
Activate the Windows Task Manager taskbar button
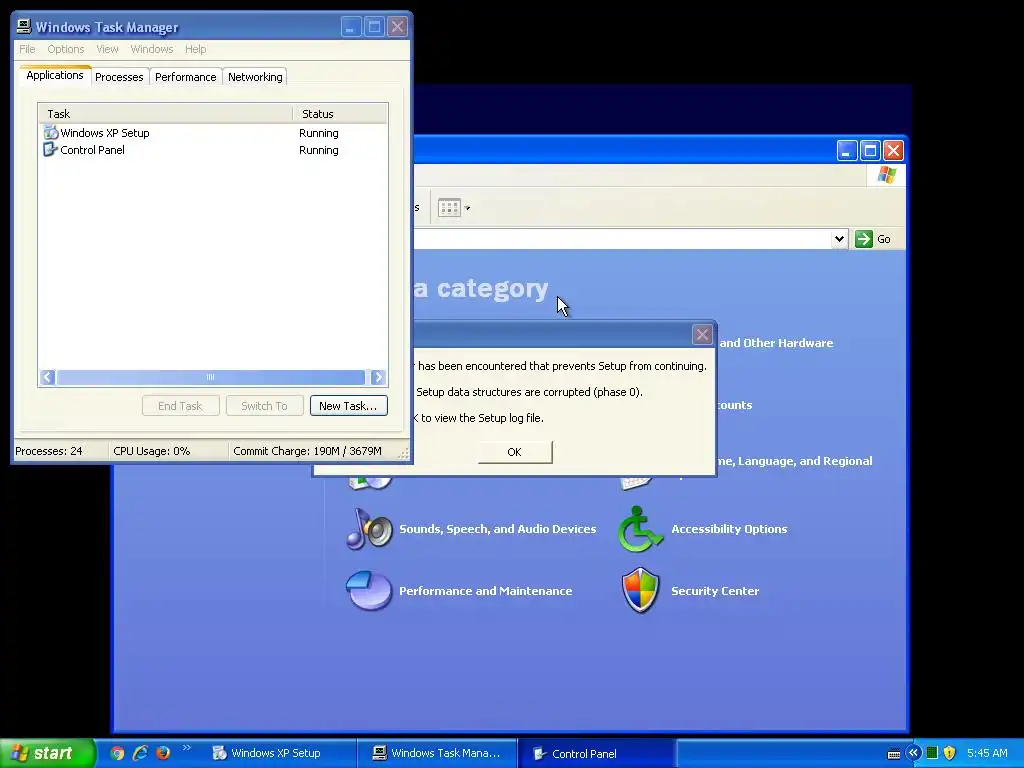pos(438,753)
